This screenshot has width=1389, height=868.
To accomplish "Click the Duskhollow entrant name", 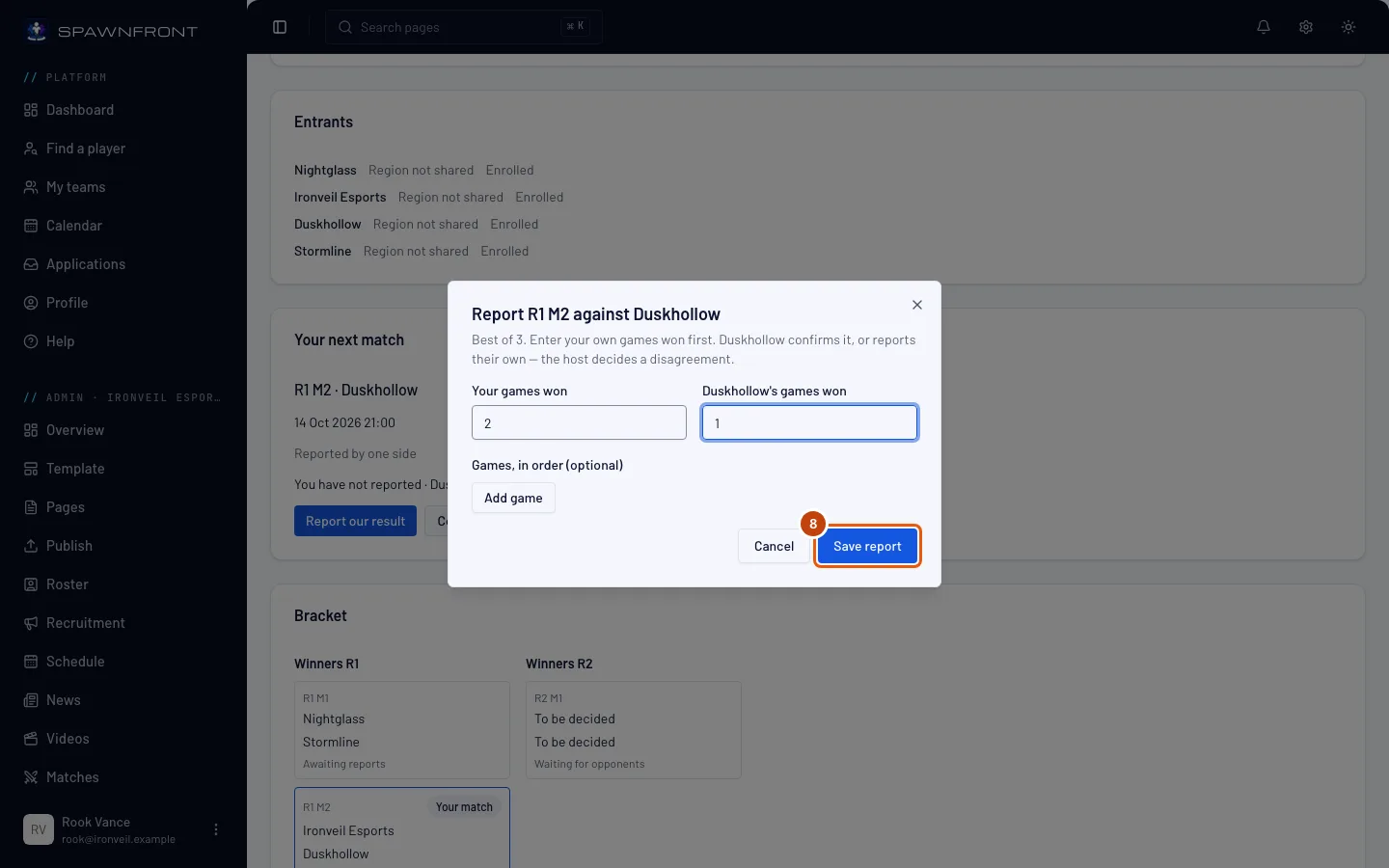I will [328, 224].
